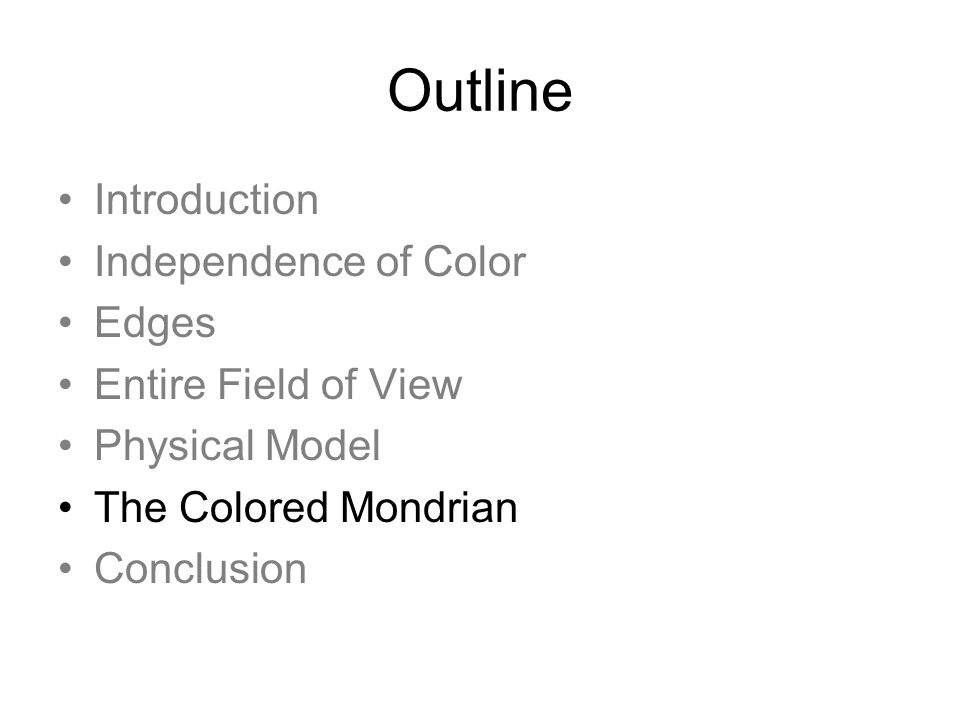This screenshot has height=720, width=960.
Task: Click the bullet point before Introduction
Action: point(66,200)
